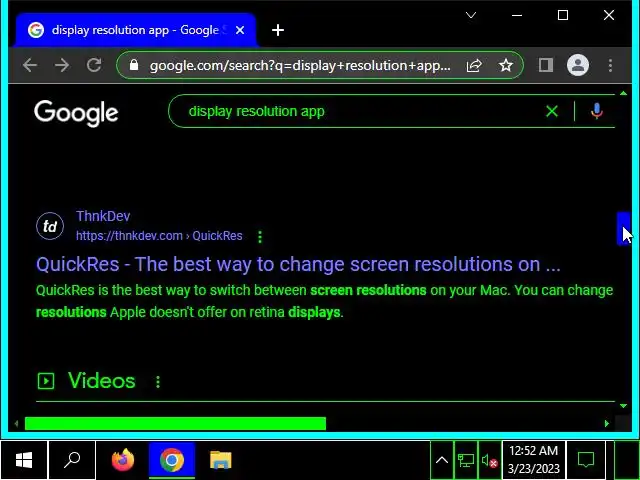Click the Google logo
The height and width of the screenshot is (480, 640).
pyautogui.click(x=76, y=113)
